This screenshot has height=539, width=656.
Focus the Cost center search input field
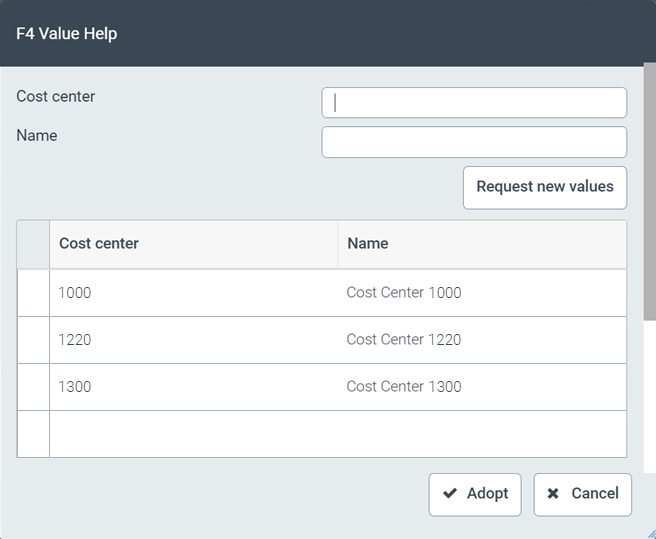click(x=474, y=103)
